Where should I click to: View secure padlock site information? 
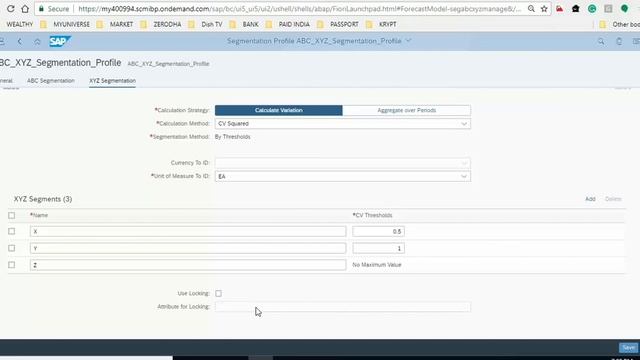click(x=41, y=9)
